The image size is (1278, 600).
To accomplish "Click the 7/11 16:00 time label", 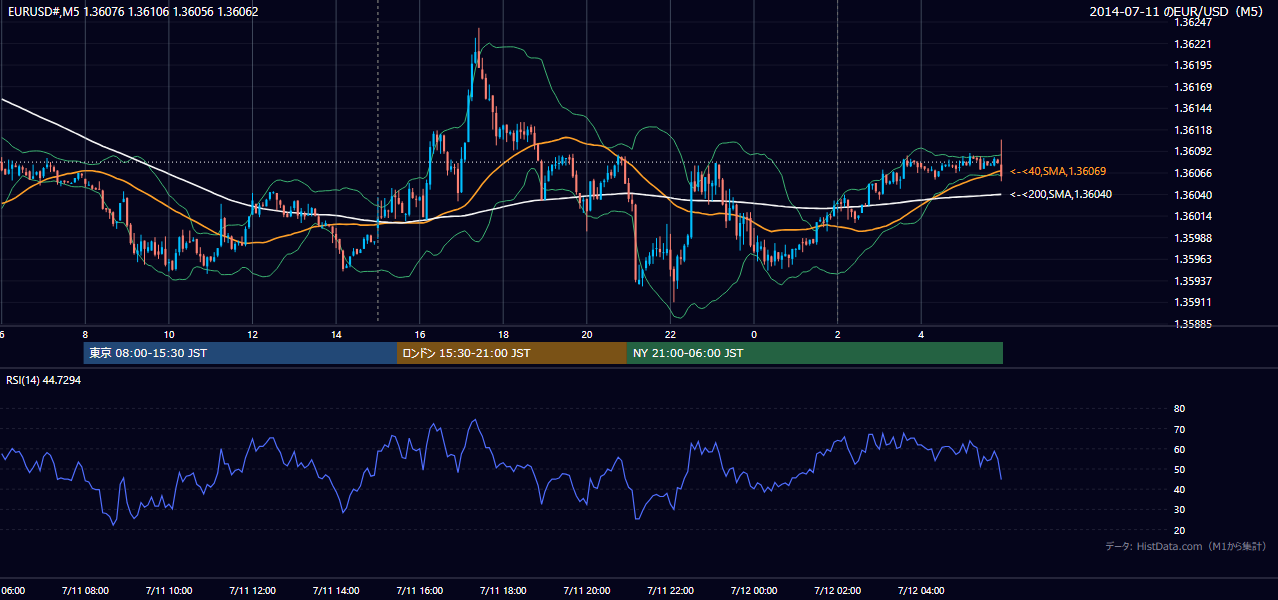I will 420,590.
